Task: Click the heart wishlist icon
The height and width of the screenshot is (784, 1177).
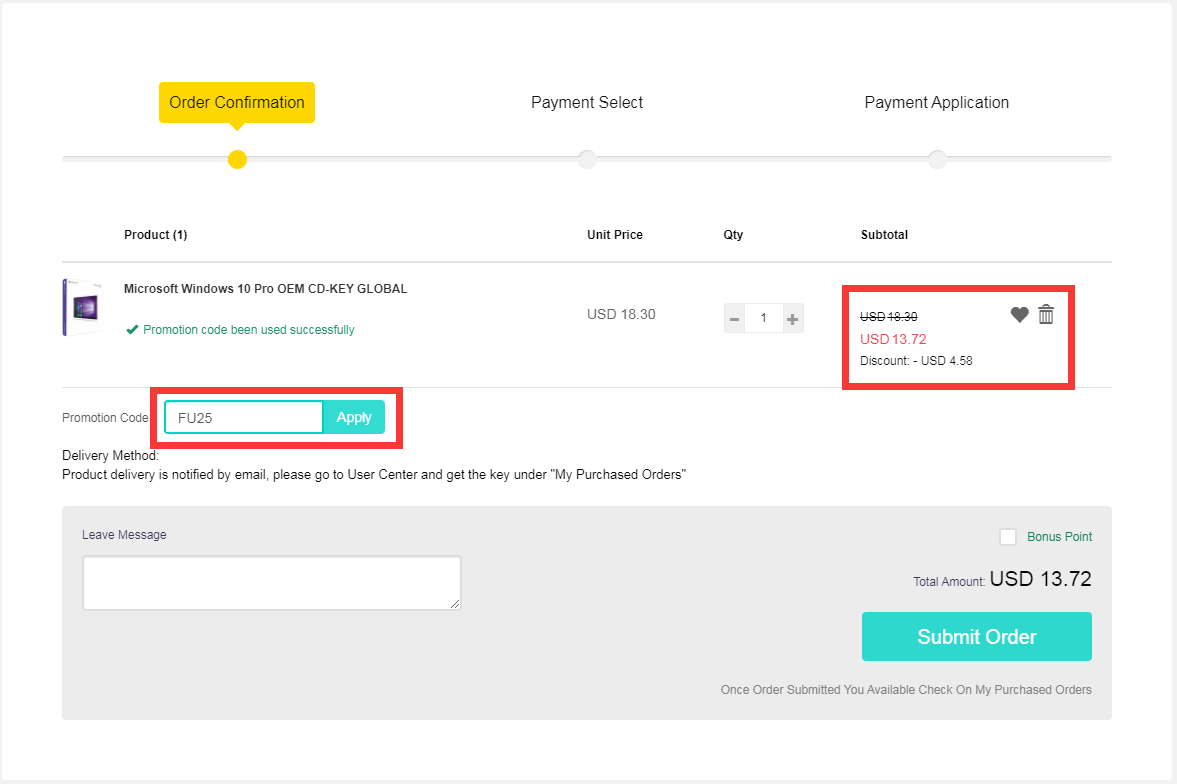Action: tap(1019, 315)
